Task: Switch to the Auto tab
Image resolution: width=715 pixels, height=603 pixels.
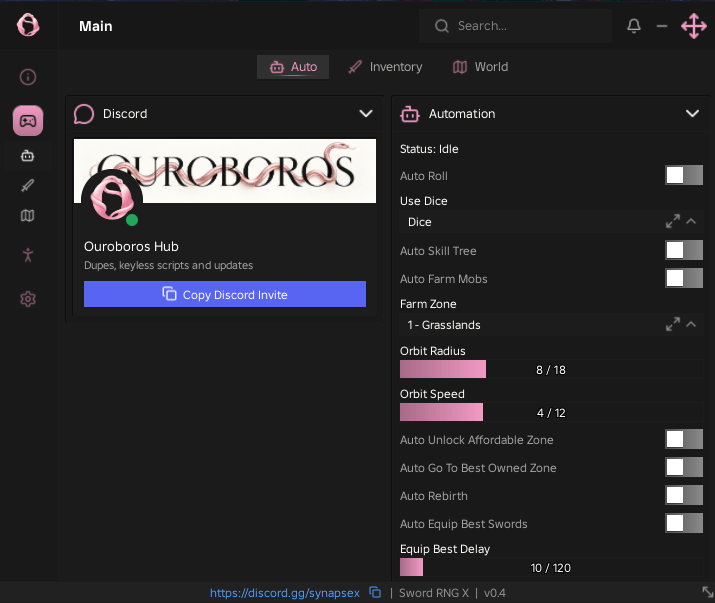Action: (293, 67)
